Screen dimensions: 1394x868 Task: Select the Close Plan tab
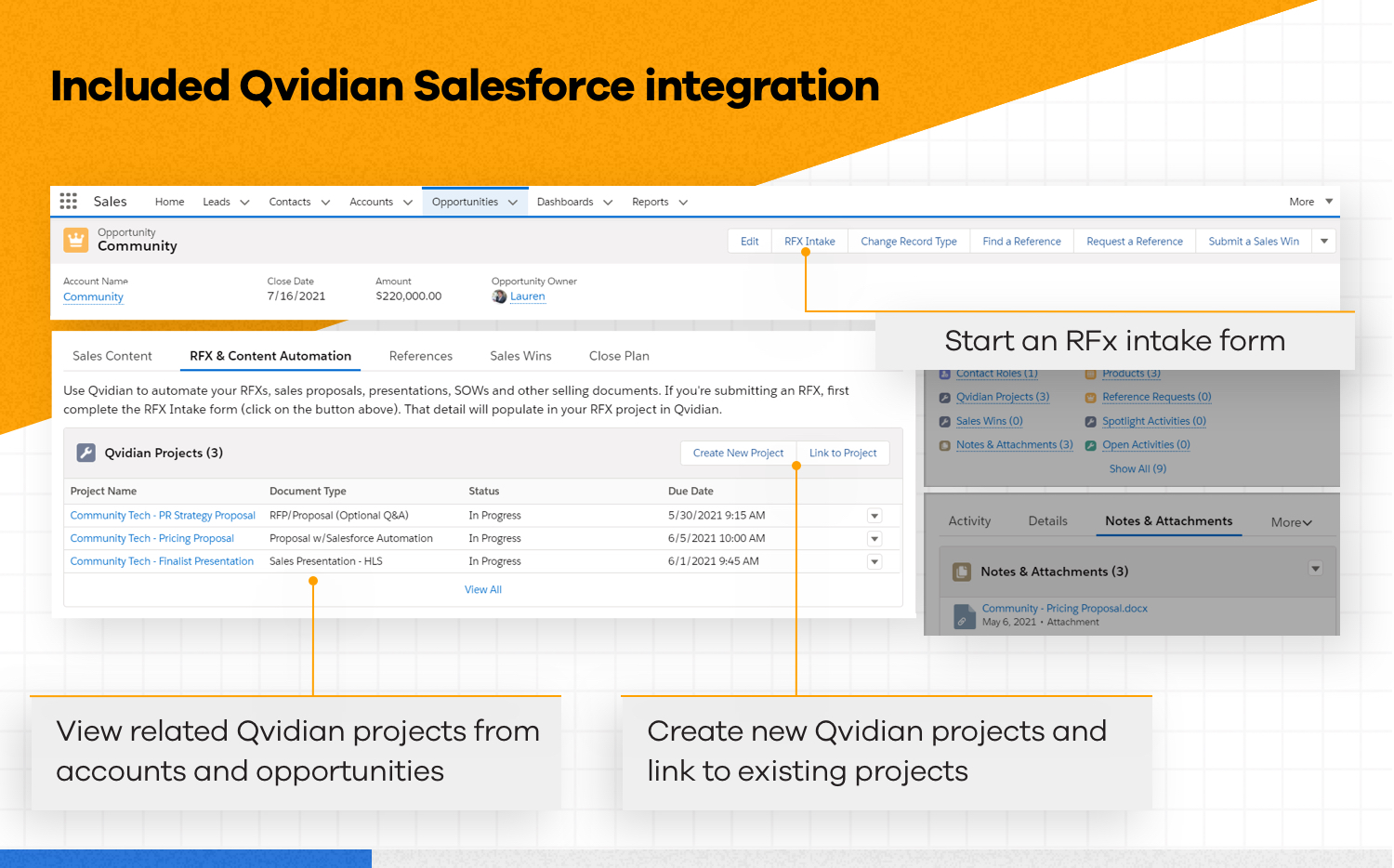pyautogui.click(x=619, y=356)
